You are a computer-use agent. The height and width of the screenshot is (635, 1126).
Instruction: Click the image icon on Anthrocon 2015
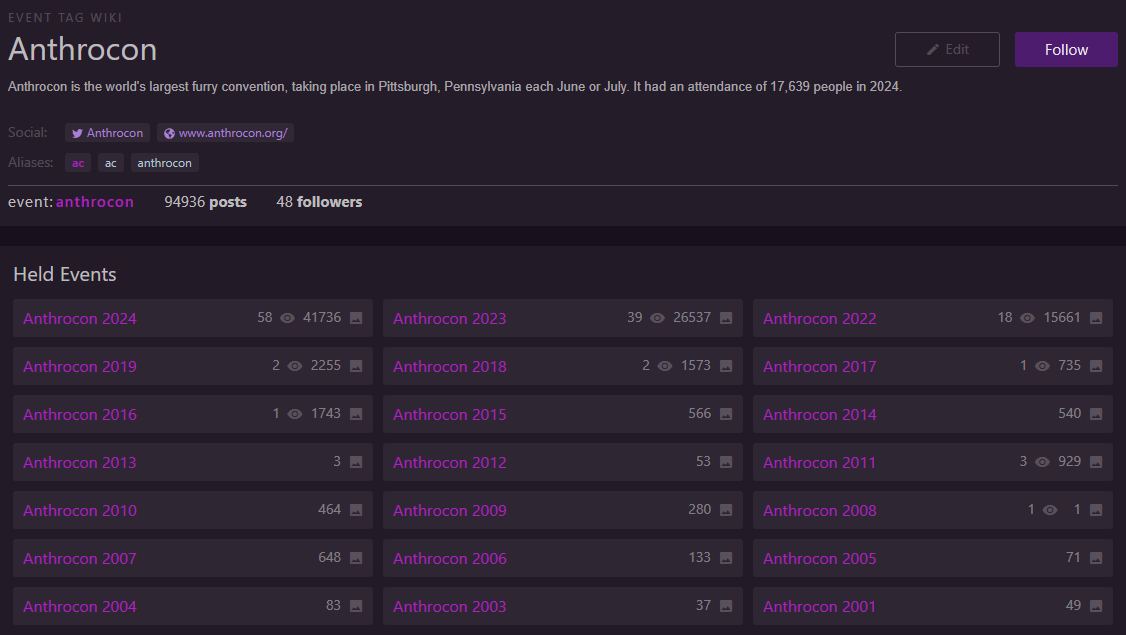[x=726, y=414]
